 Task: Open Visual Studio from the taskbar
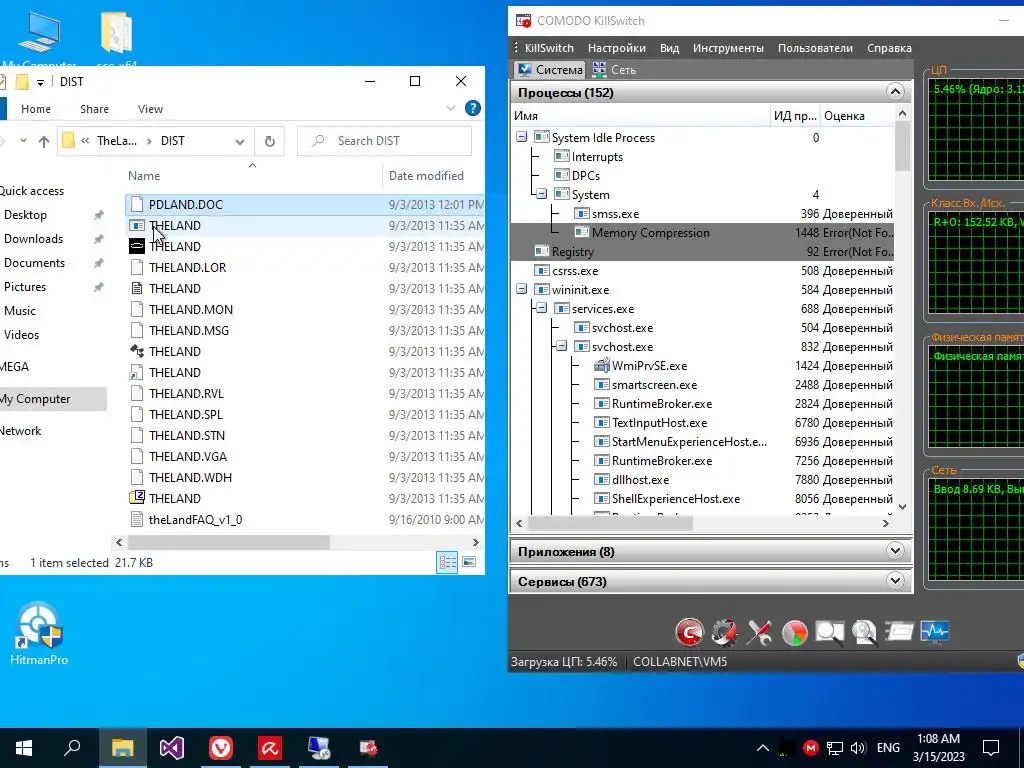(172, 748)
